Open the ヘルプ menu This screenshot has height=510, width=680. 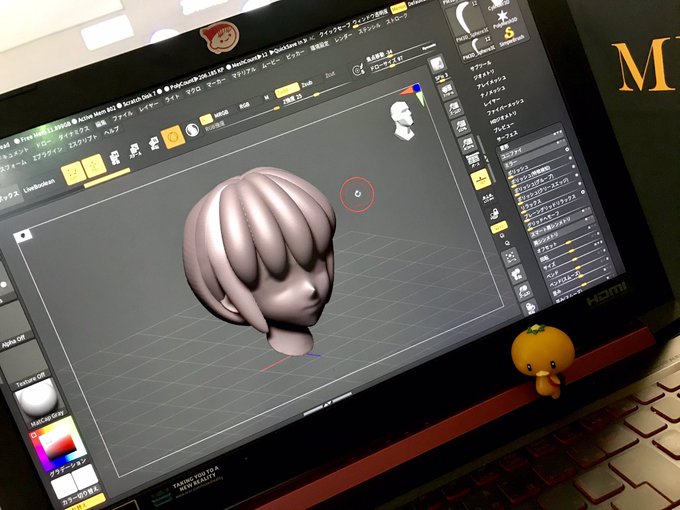[x=111, y=132]
